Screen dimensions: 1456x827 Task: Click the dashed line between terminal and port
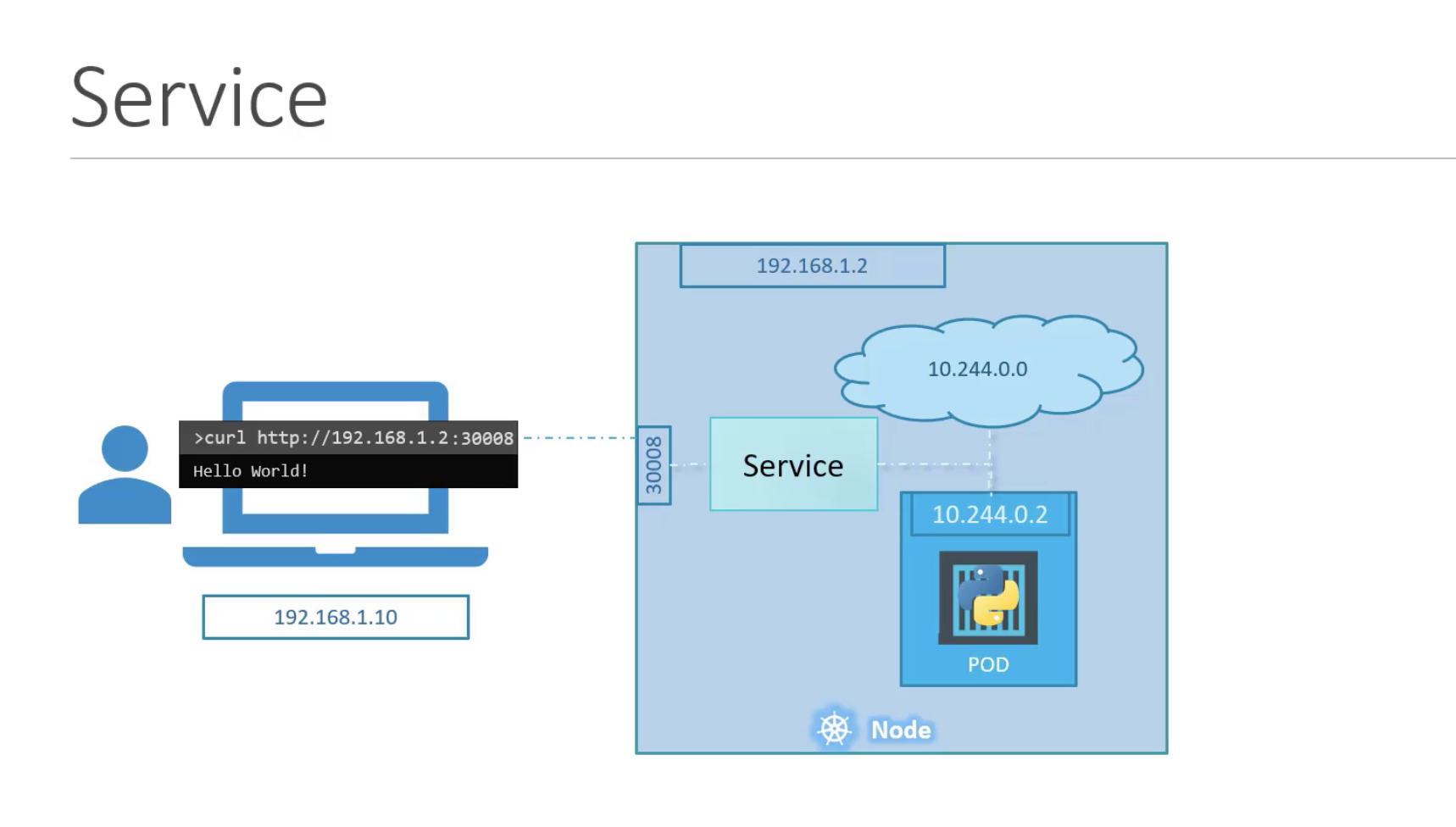579,438
